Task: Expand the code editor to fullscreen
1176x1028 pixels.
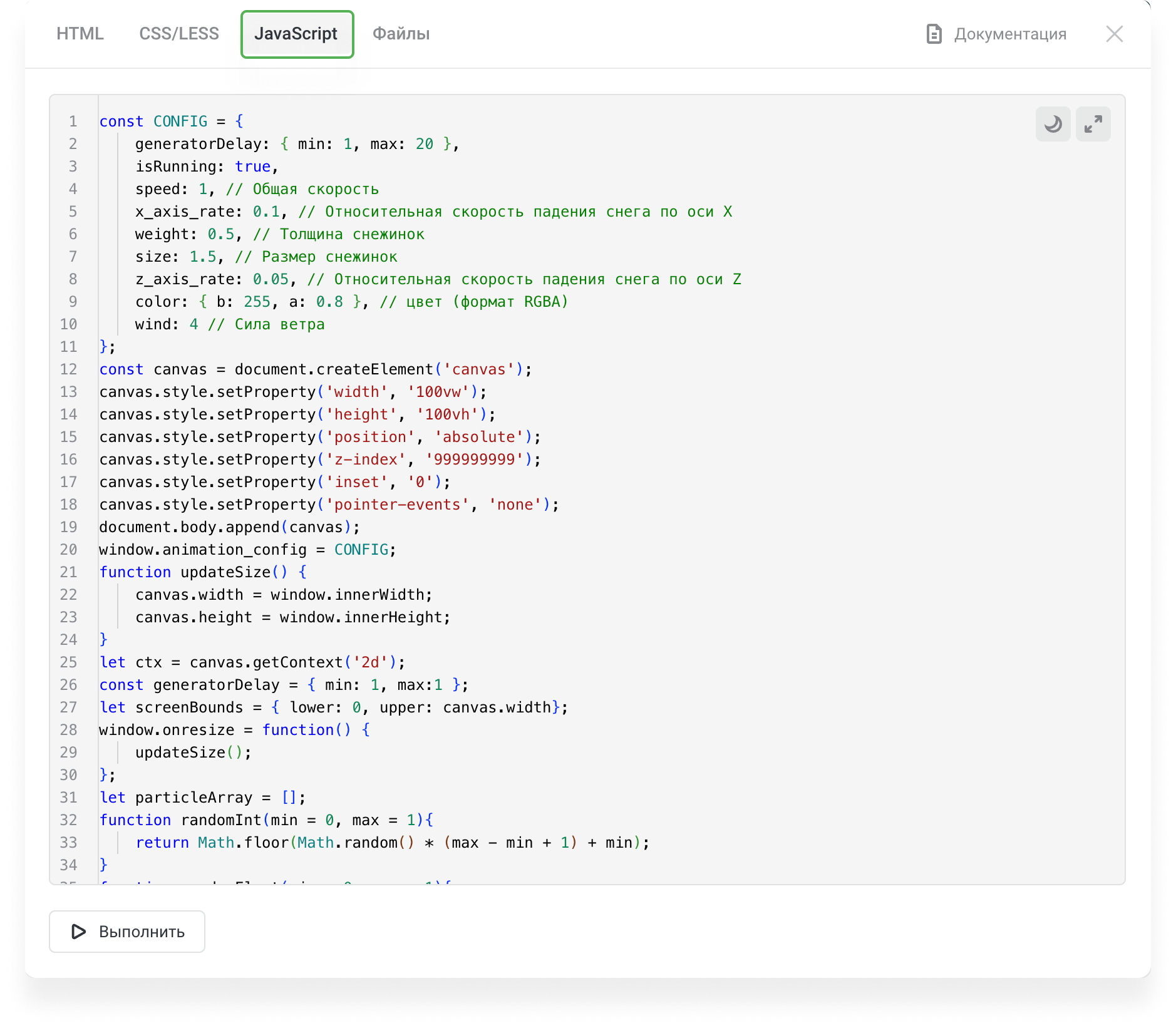Action: [x=1093, y=124]
